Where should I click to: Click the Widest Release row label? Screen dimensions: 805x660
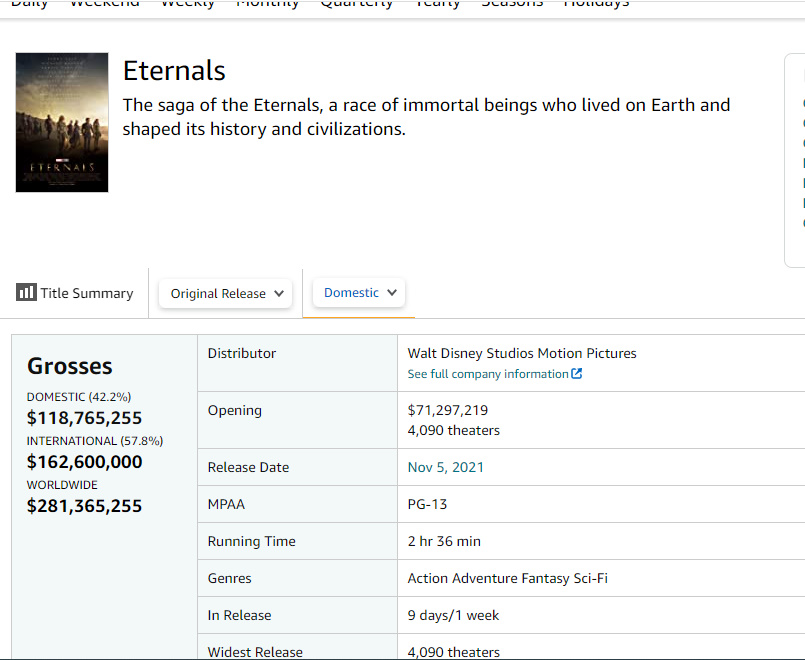pyautogui.click(x=255, y=652)
